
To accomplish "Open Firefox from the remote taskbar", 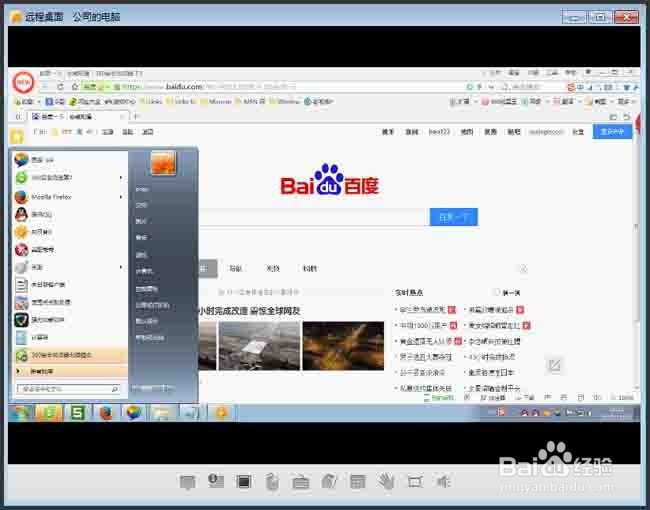I will [106, 413].
